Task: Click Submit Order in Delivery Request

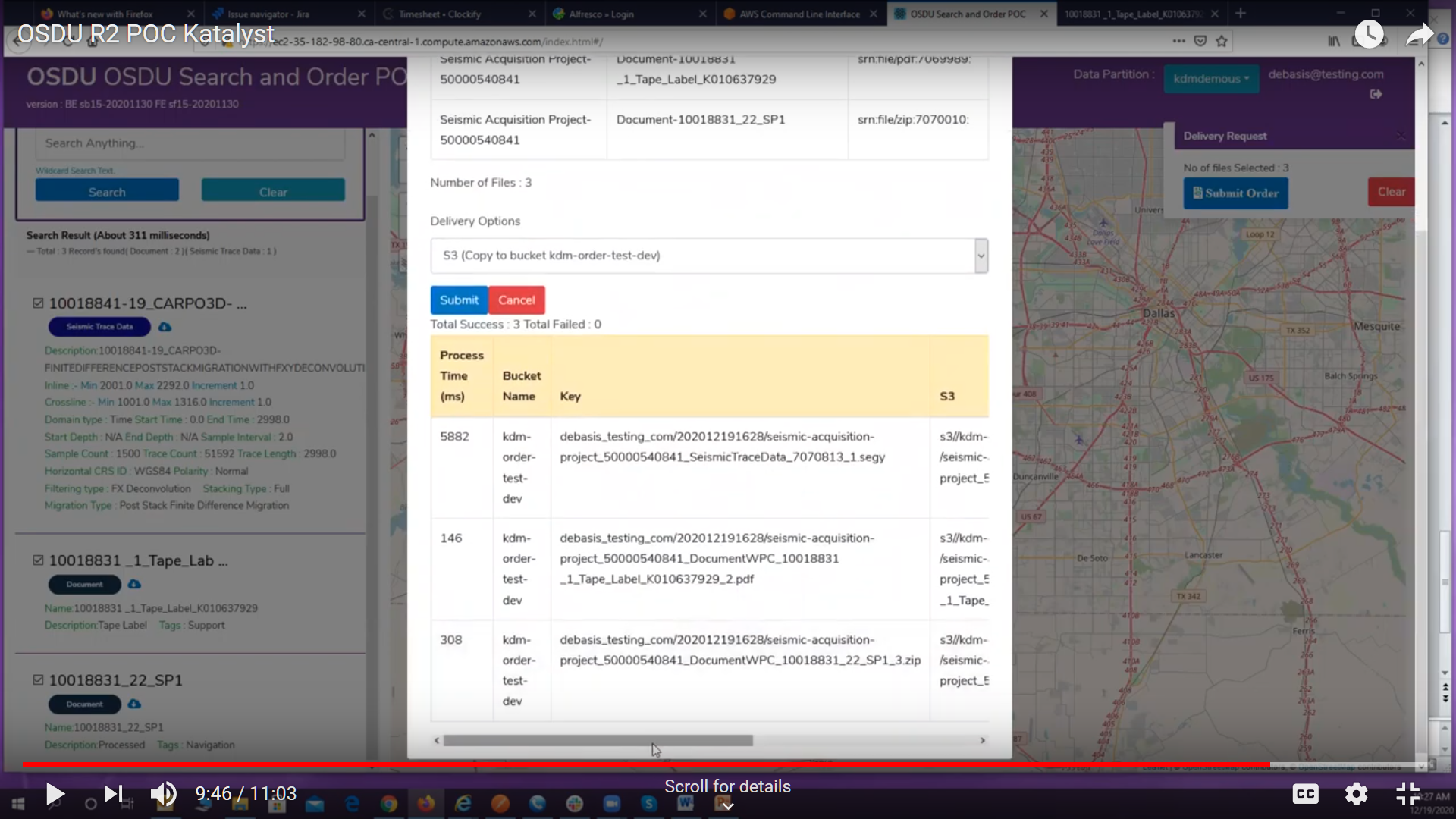Action: (x=1235, y=193)
